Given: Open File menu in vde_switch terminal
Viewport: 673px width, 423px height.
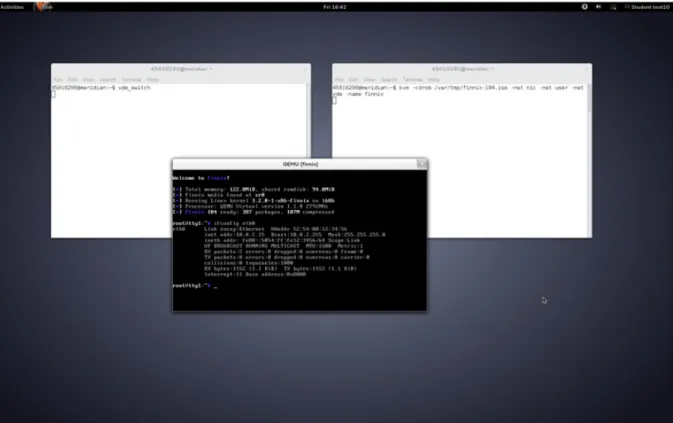Looking at the screenshot, I should click(x=58, y=79).
